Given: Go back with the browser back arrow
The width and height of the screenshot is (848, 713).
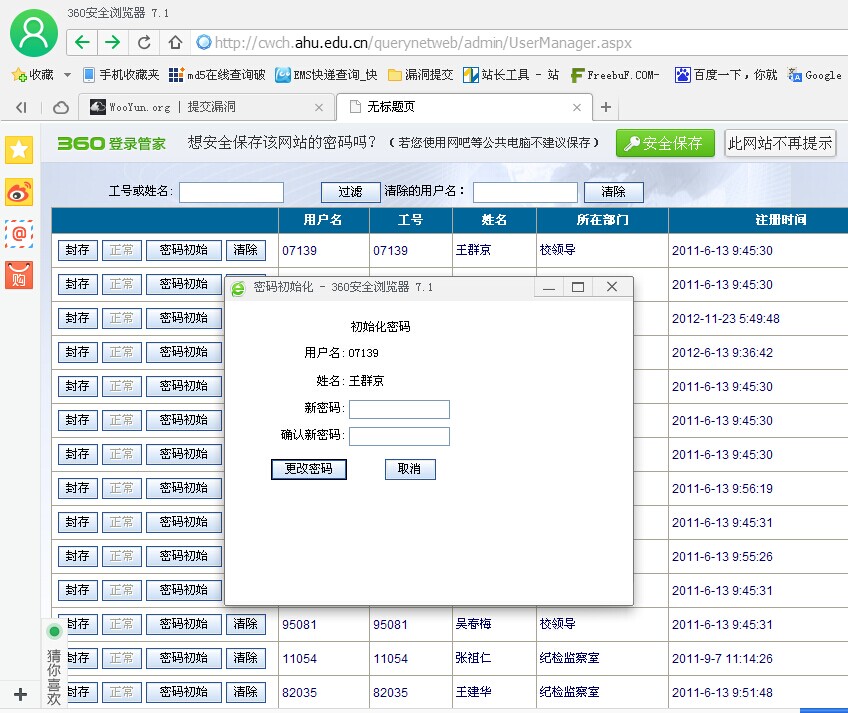Looking at the screenshot, I should click(x=82, y=42).
